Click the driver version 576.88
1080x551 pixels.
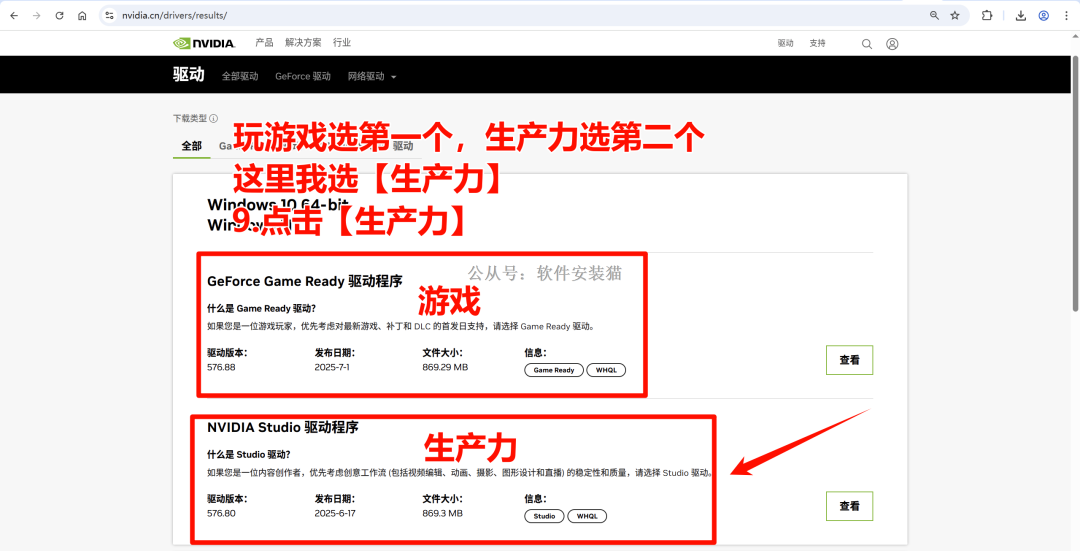221,367
